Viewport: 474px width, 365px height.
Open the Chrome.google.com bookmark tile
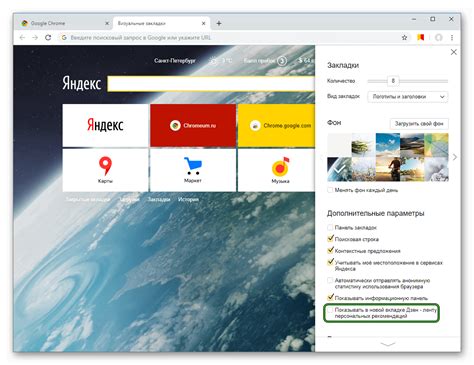pos(276,125)
